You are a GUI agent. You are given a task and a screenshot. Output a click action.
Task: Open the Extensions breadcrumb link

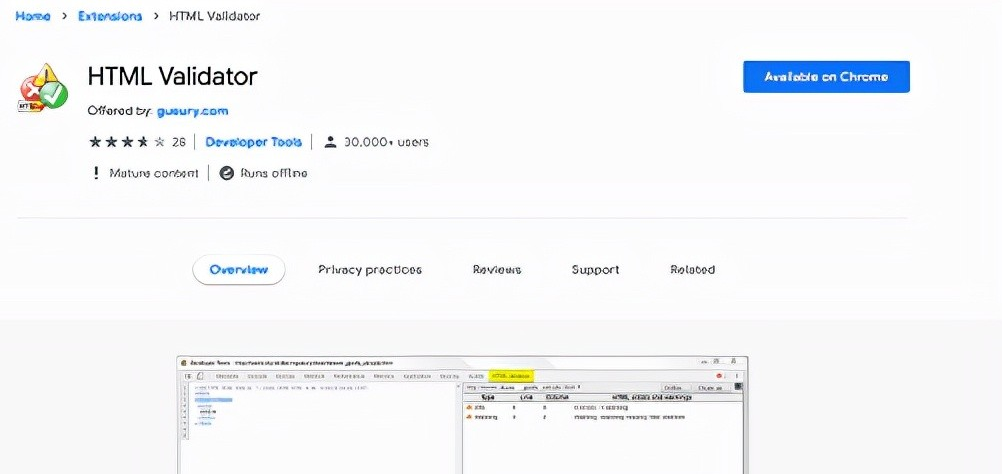tap(110, 17)
